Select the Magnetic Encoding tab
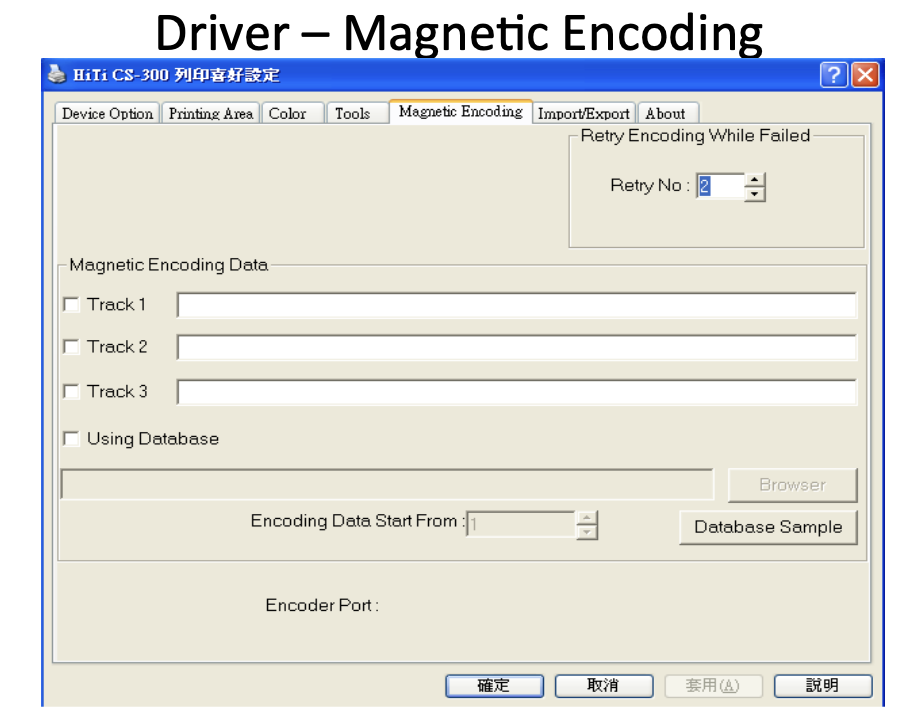This screenshot has height=714, width=918. pyautogui.click(x=461, y=111)
